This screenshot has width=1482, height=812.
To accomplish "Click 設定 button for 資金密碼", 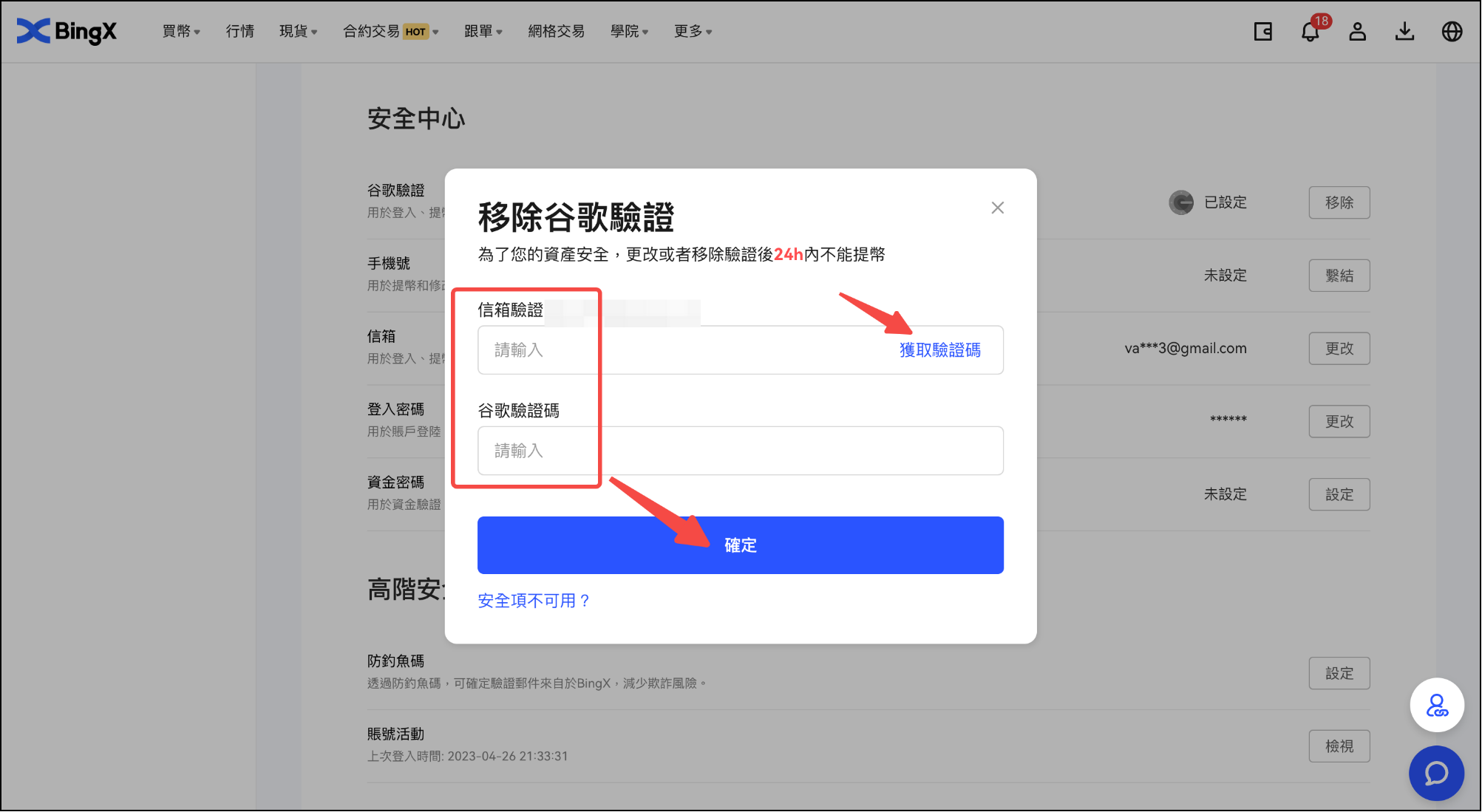I will pyautogui.click(x=1339, y=494).
